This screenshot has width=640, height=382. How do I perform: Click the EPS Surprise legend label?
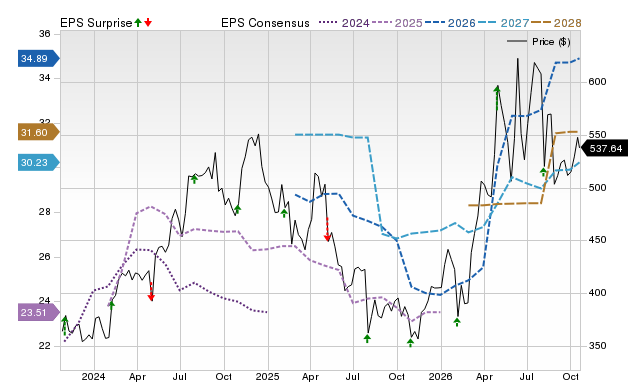[x=96, y=23]
